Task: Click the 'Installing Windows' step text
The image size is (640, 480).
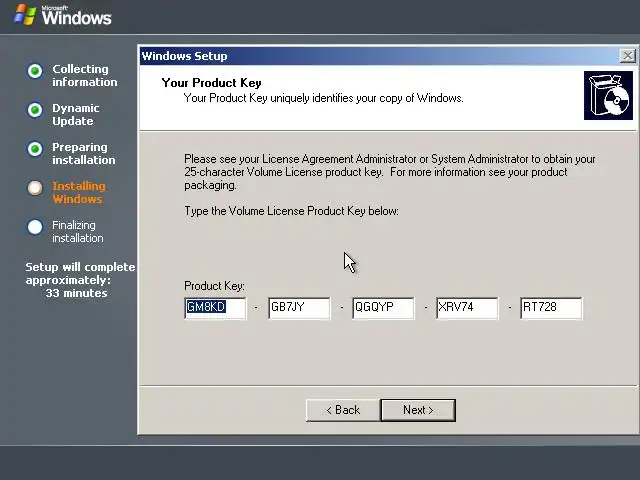Action: 79,193
